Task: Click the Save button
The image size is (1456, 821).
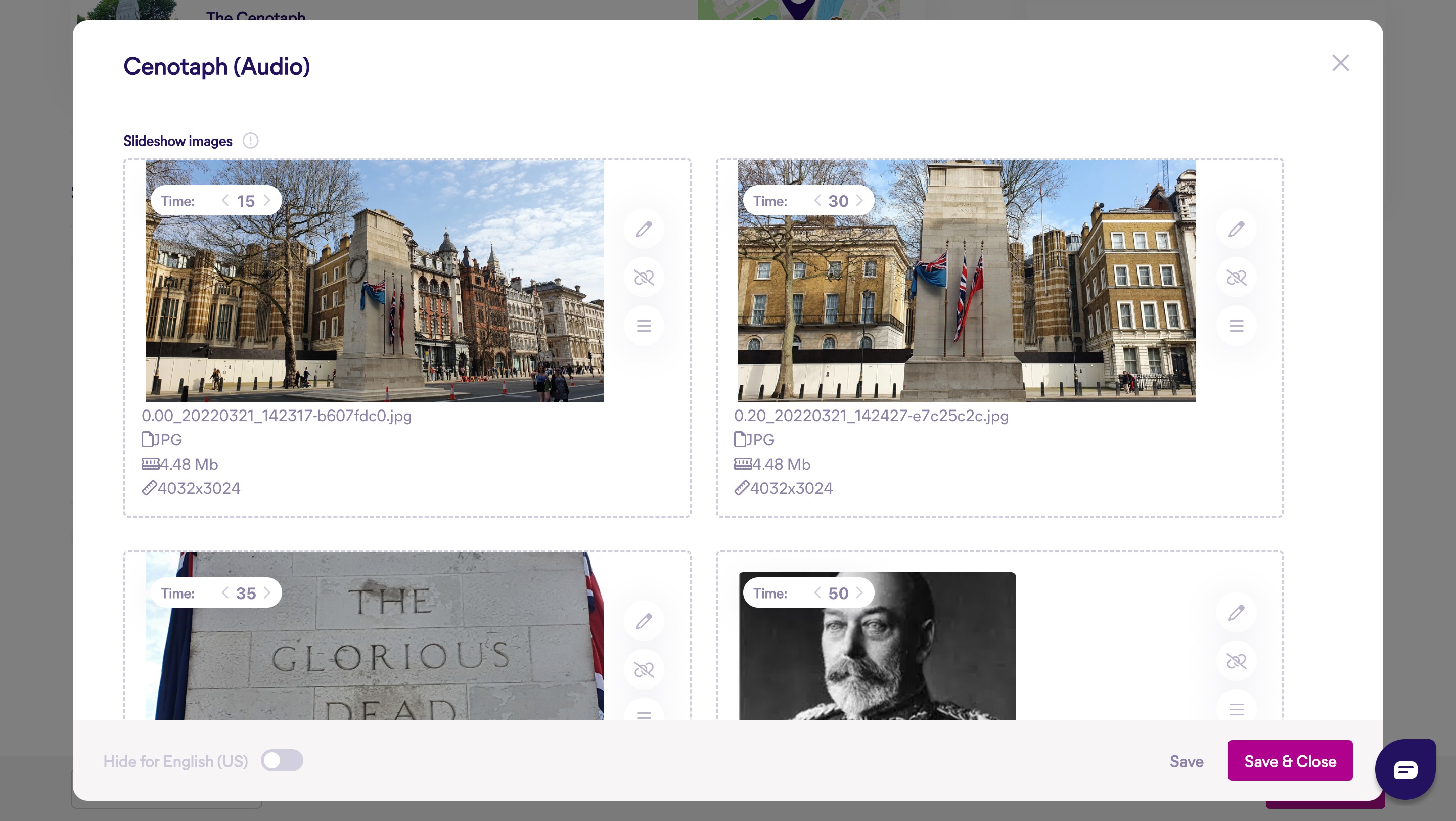Action: [x=1186, y=762]
